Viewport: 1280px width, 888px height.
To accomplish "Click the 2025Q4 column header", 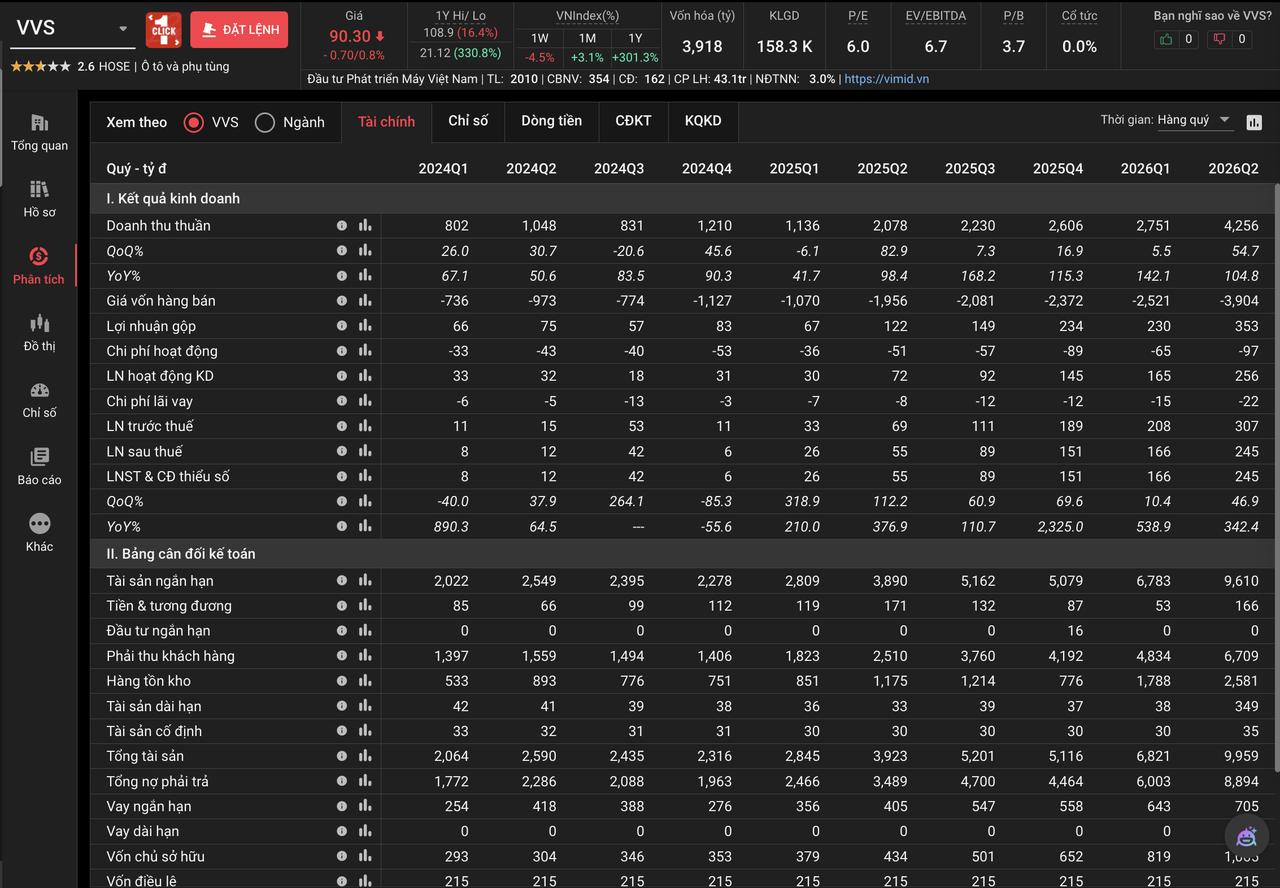I will (x=1058, y=169).
